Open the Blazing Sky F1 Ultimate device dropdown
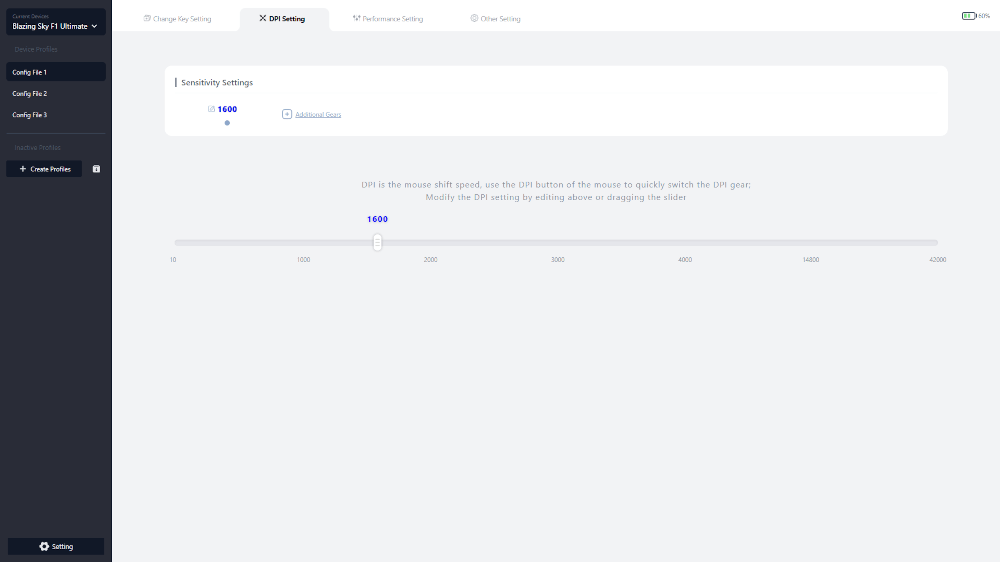 coord(55,22)
